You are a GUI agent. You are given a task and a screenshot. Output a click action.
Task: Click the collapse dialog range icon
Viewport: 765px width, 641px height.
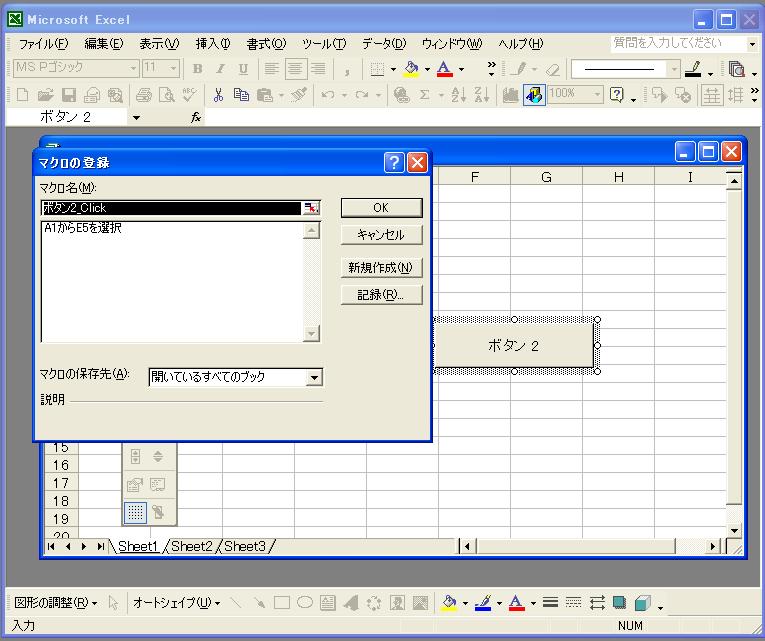[311, 208]
